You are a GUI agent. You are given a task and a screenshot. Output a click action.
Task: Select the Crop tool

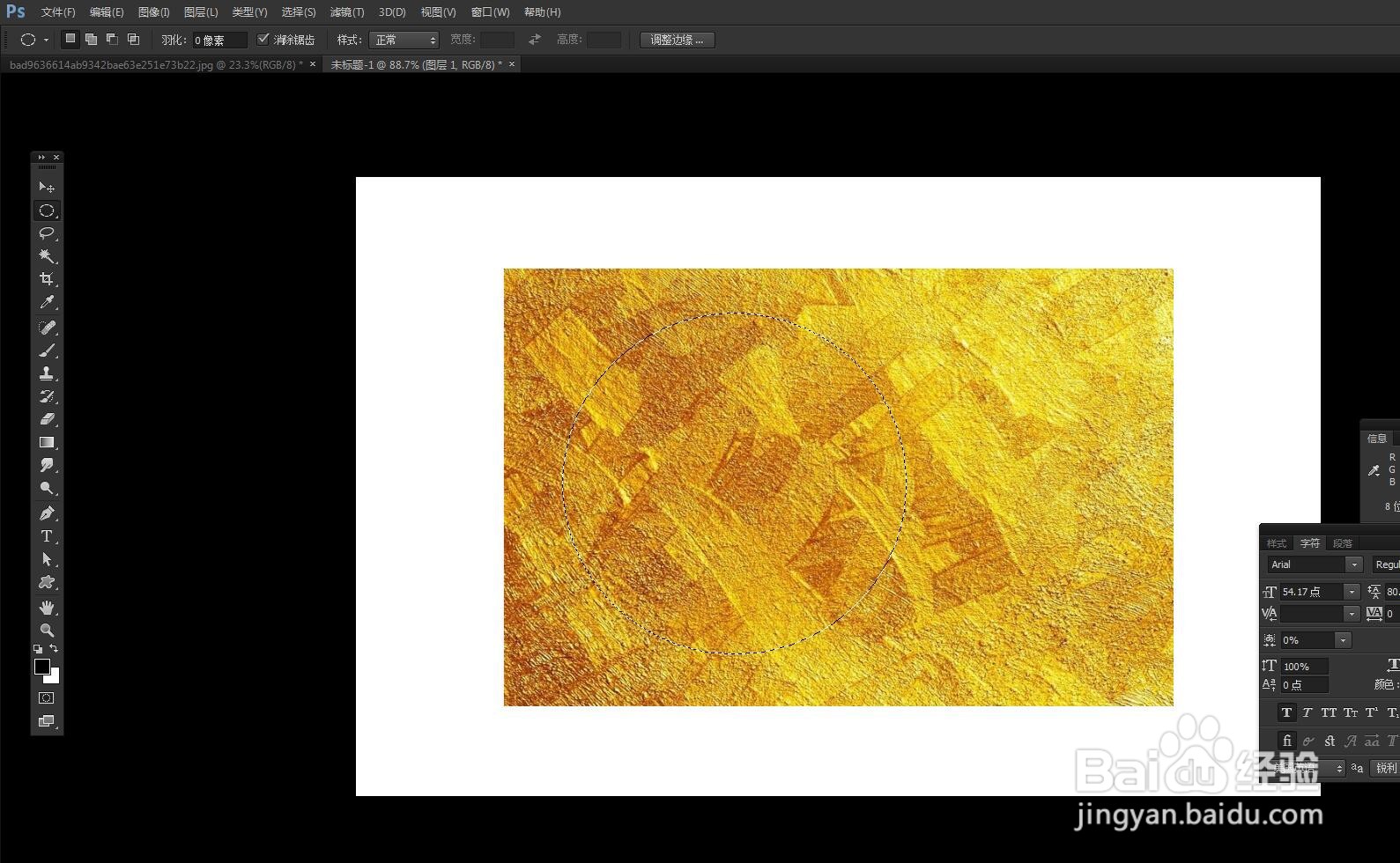[47, 279]
